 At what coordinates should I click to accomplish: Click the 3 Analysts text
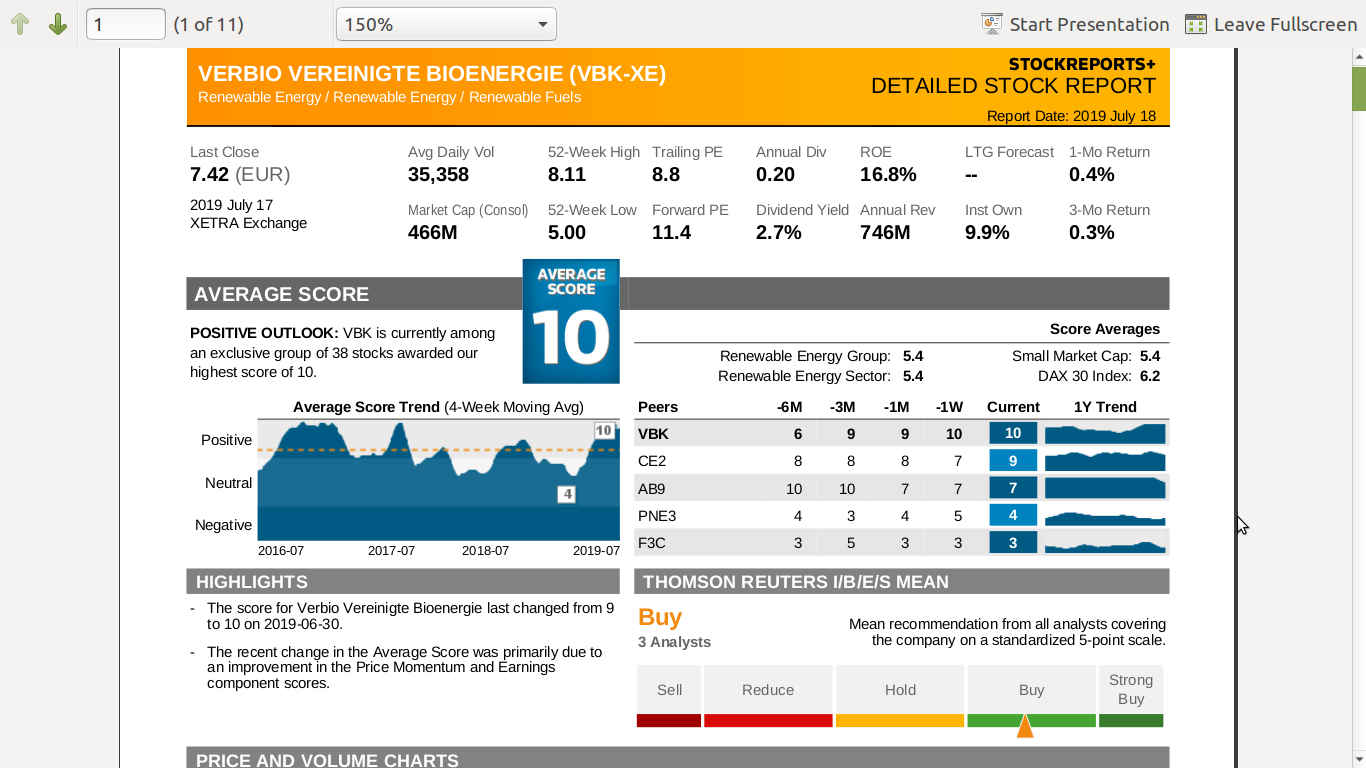[x=675, y=642]
